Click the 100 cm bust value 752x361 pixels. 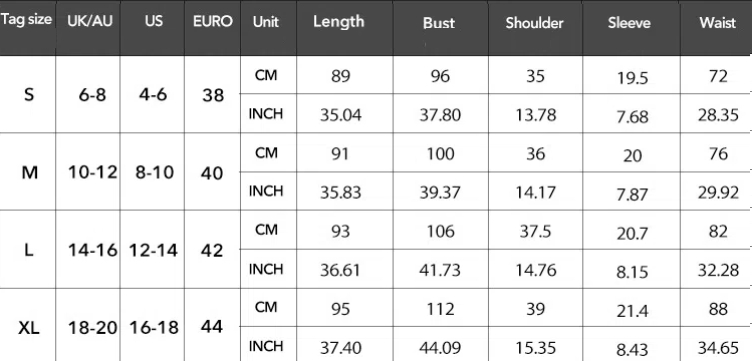coord(440,154)
